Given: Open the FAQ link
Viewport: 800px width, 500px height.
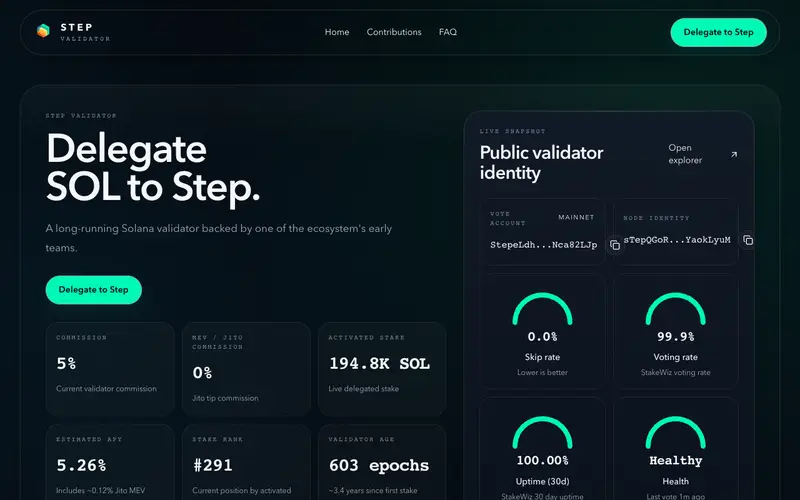Looking at the screenshot, I should tap(448, 32).
